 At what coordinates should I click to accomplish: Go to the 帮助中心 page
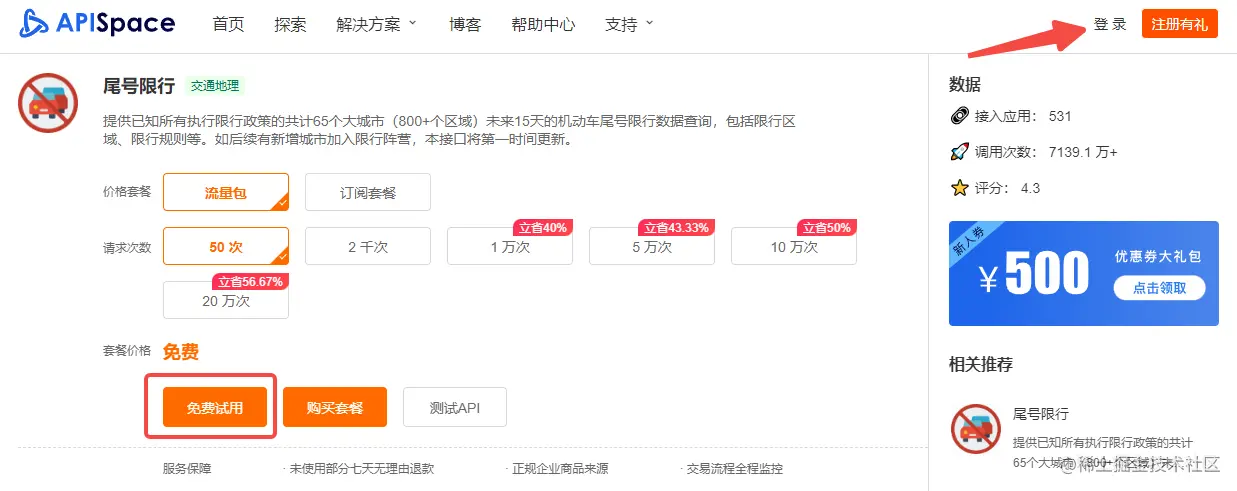(543, 24)
